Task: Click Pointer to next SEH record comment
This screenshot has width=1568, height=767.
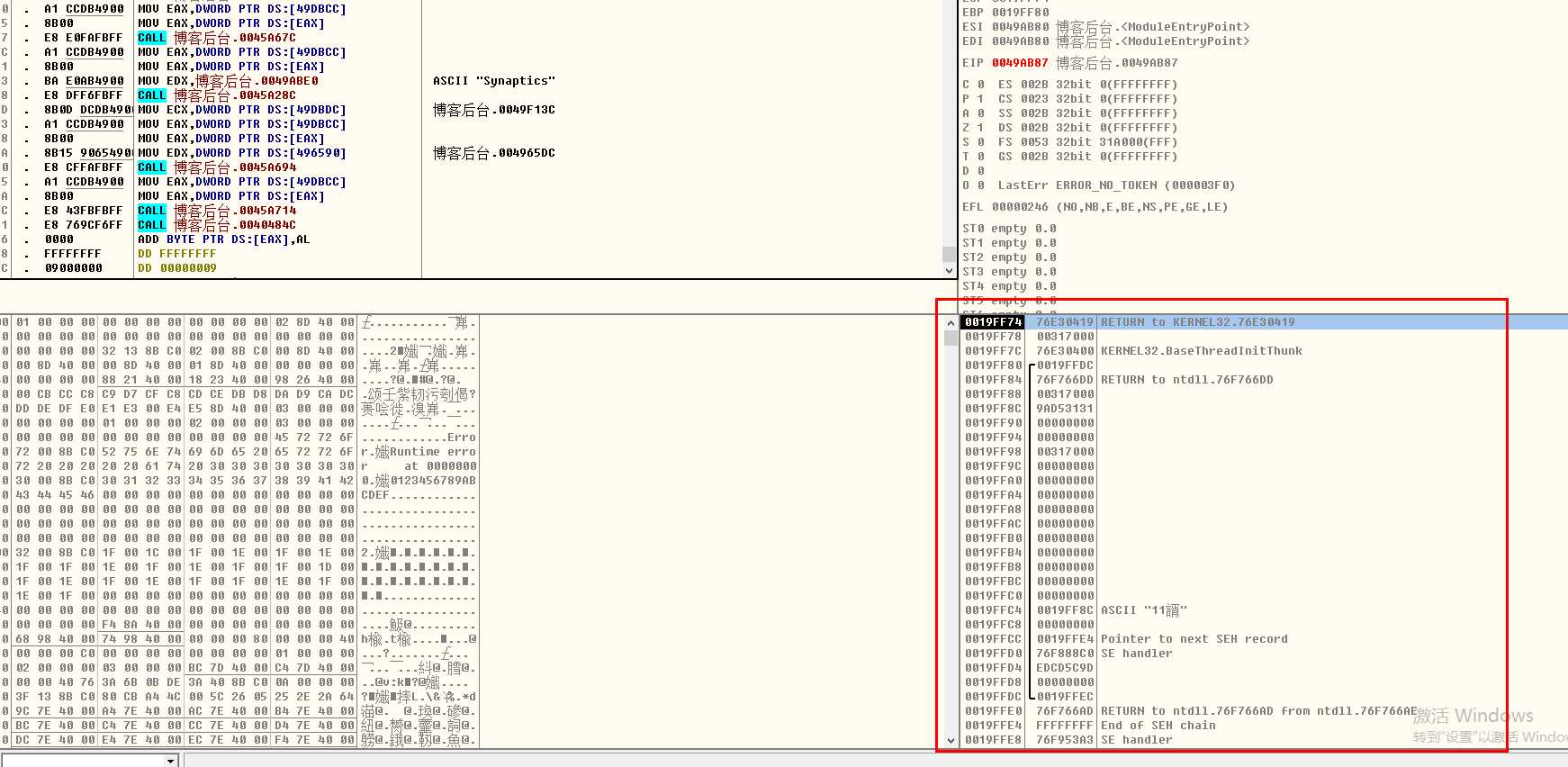Action: coord(1194,639)
